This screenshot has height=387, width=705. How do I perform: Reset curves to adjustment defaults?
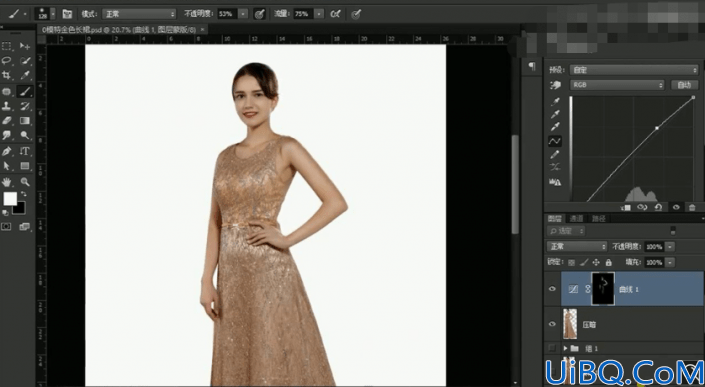coord(659,207)
